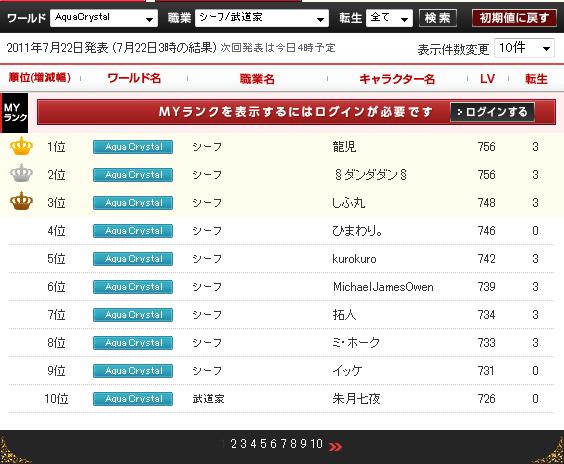This screenshot has height=464, width=564.
Task: Go to page 2
Action: pos(234,444)
